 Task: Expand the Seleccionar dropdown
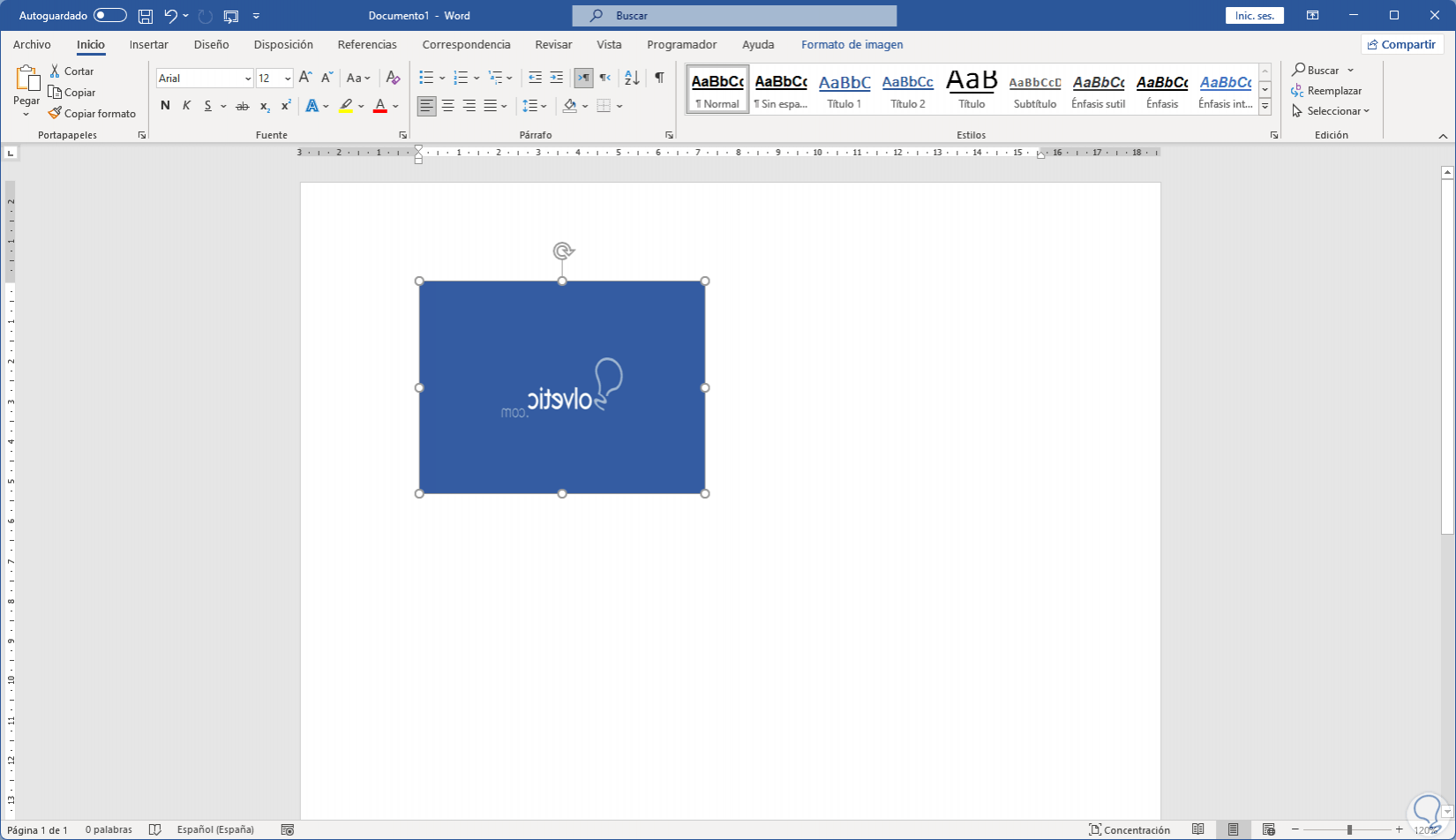coord(1331,111)
